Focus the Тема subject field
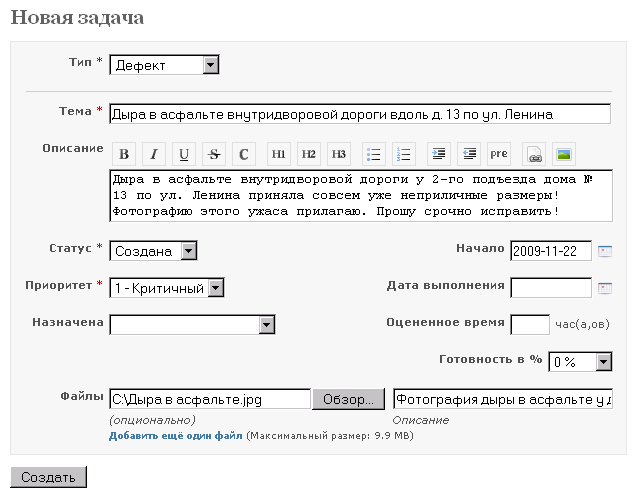The width and height of the screenshot is (638, 498). point(360,114)
